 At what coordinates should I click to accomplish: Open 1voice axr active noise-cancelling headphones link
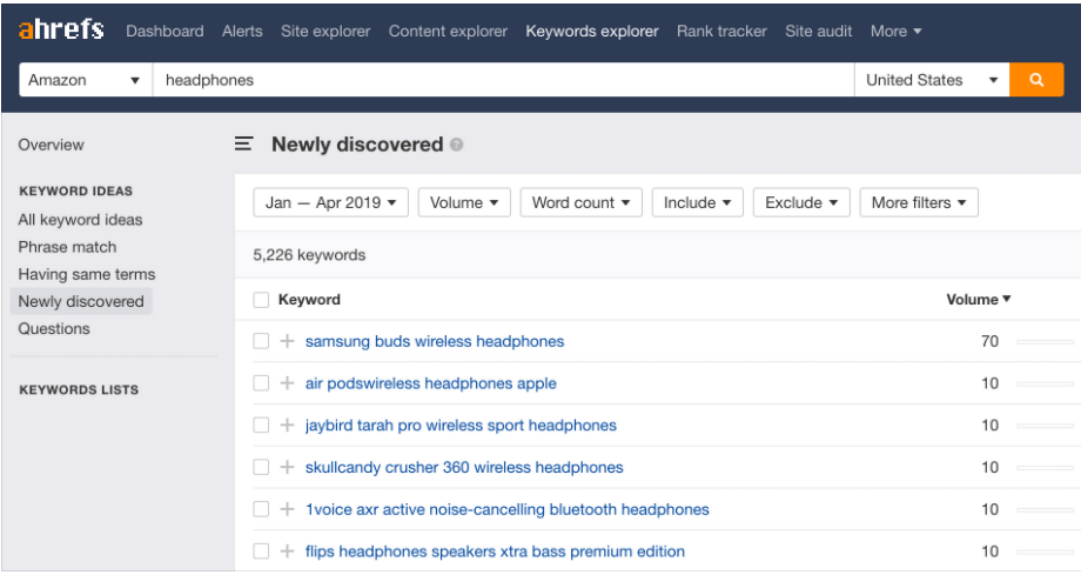click(507, 509)
